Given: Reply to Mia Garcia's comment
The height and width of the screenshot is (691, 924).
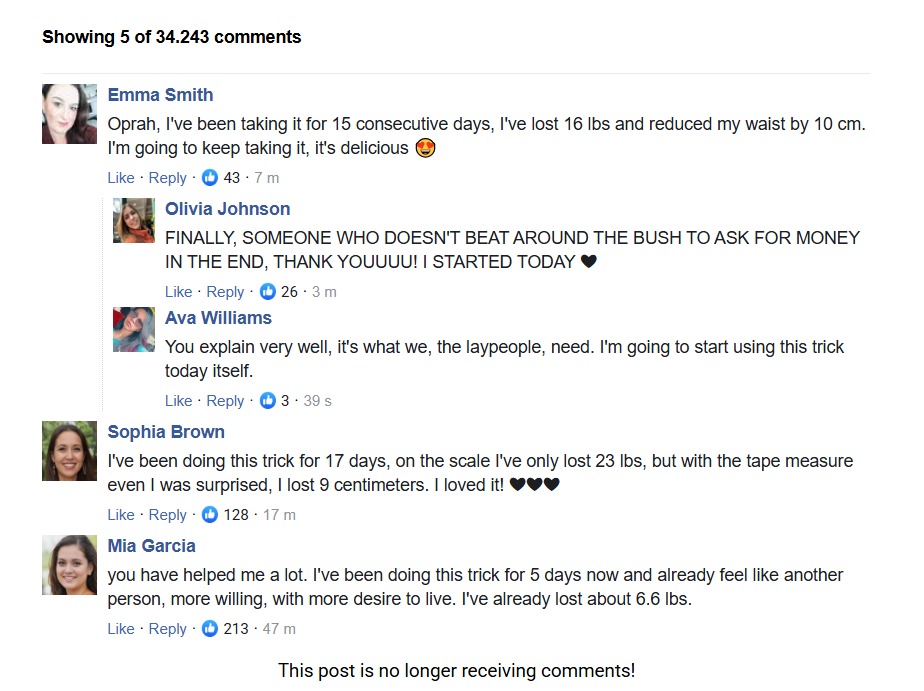Looking at the screenshot, I should 167,629.
